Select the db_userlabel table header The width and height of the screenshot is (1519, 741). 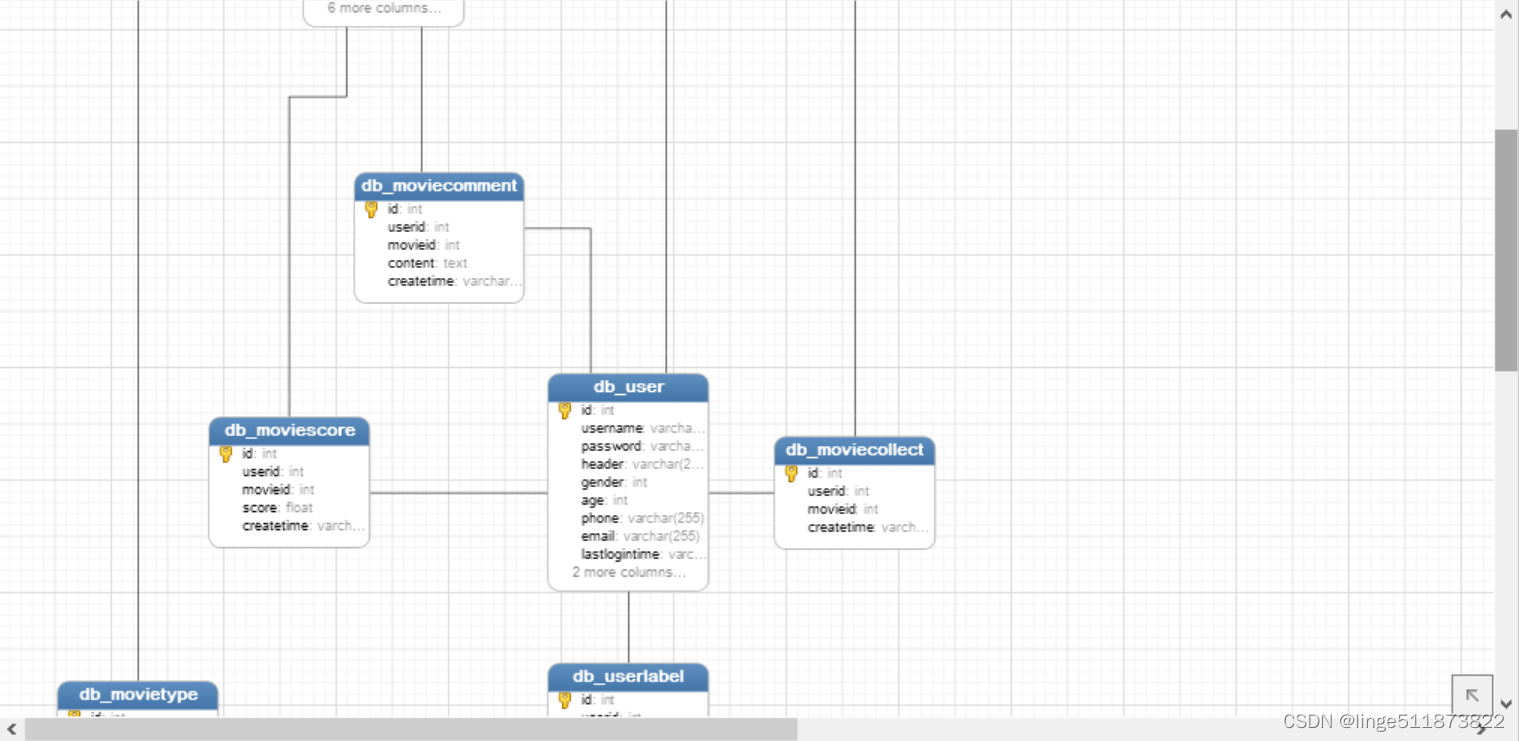628,677
